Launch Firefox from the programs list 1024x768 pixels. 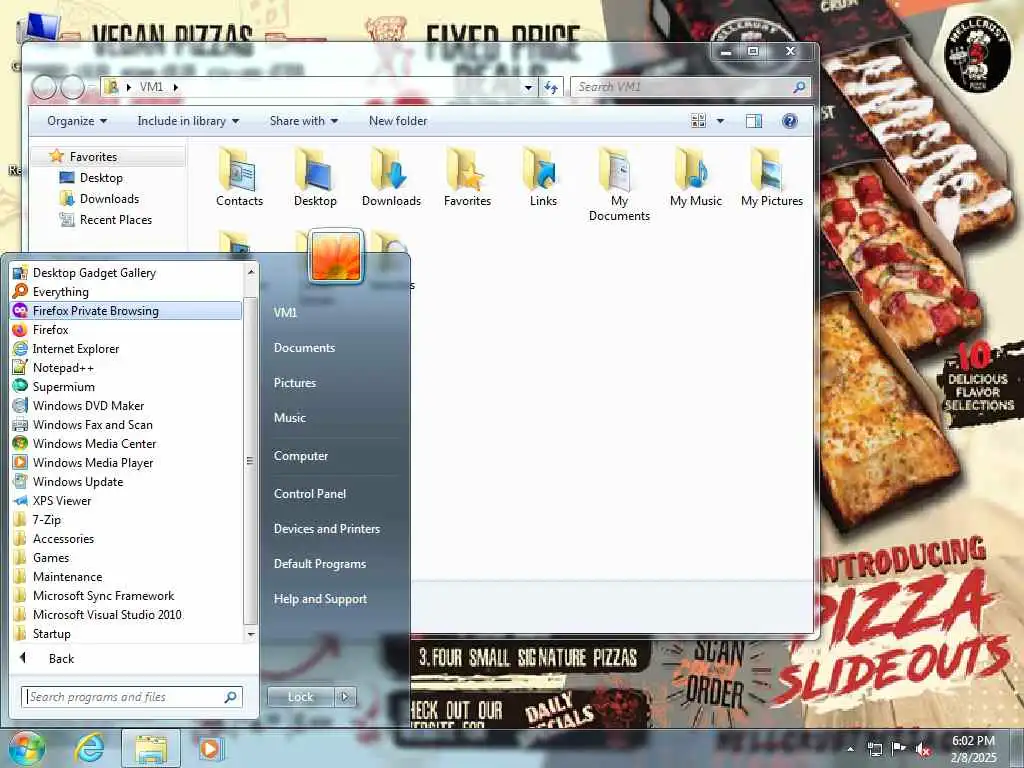pos(126,329)
